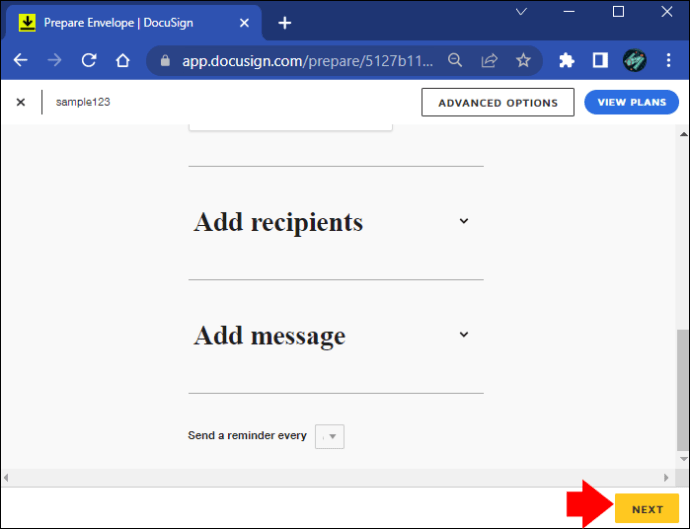Open the browser extensions puzzle icon
Viewport: 690px width, 529px height.
[566, 60]
